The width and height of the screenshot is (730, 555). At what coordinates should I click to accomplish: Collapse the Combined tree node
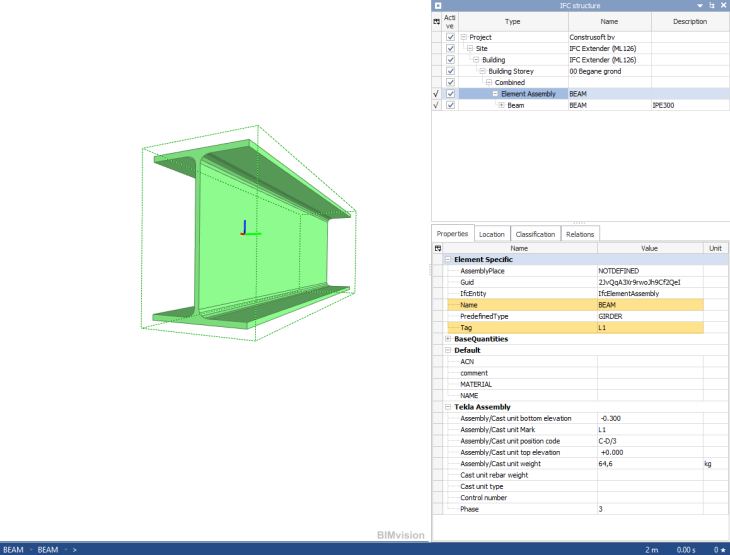(x=489, y=82)
